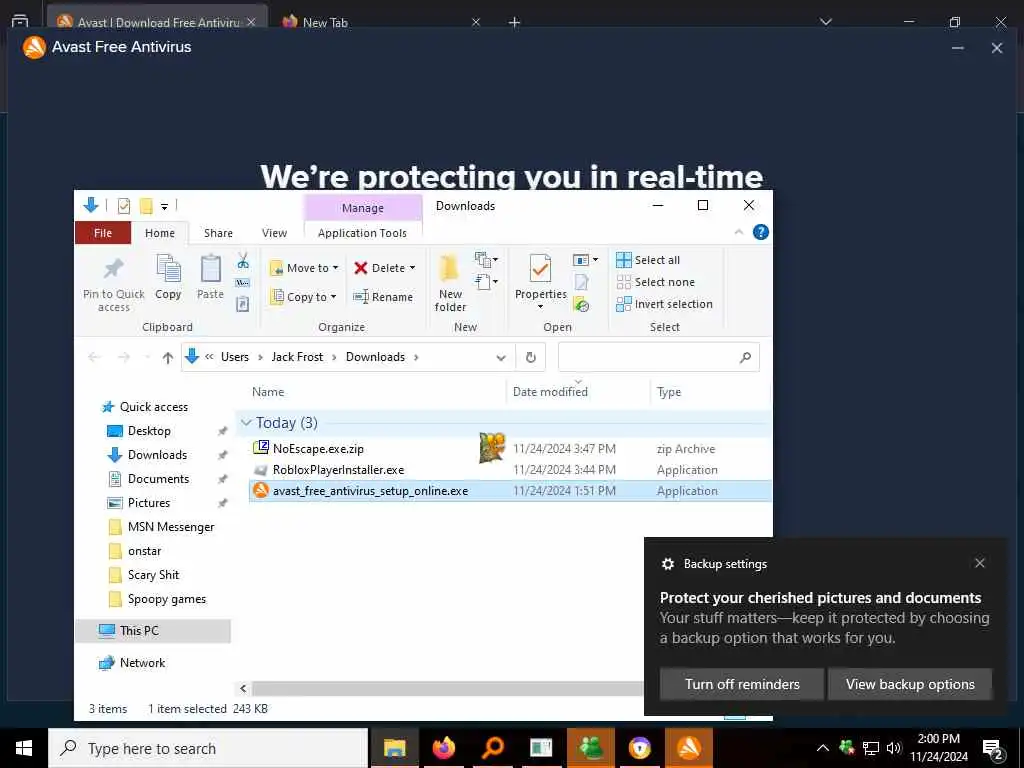Viewport: 1024px width, 768px height.
Task: Click the Rename button in Organize group
Action: click(383, 297)
